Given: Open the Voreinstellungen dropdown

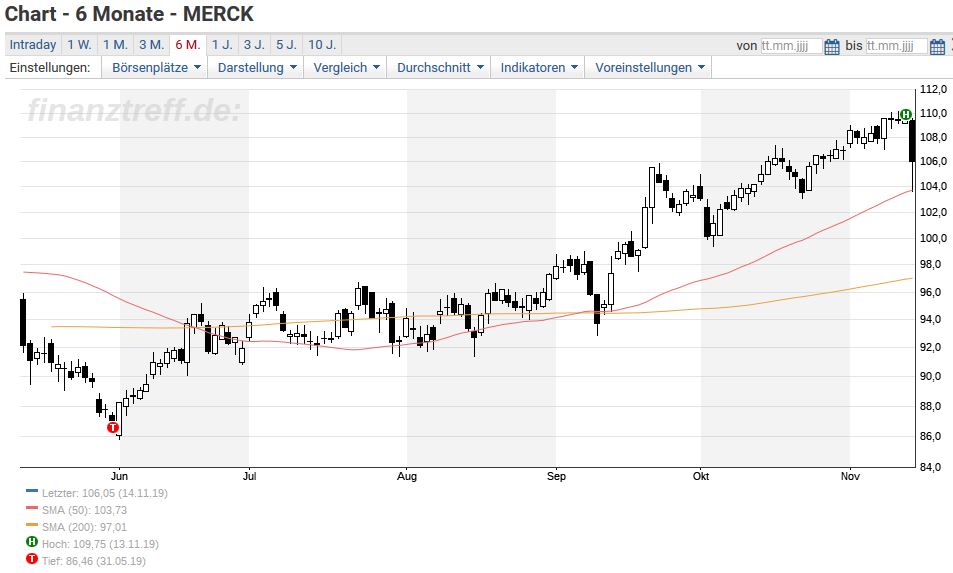Looking at the screenshot, I should coord(649,67).
